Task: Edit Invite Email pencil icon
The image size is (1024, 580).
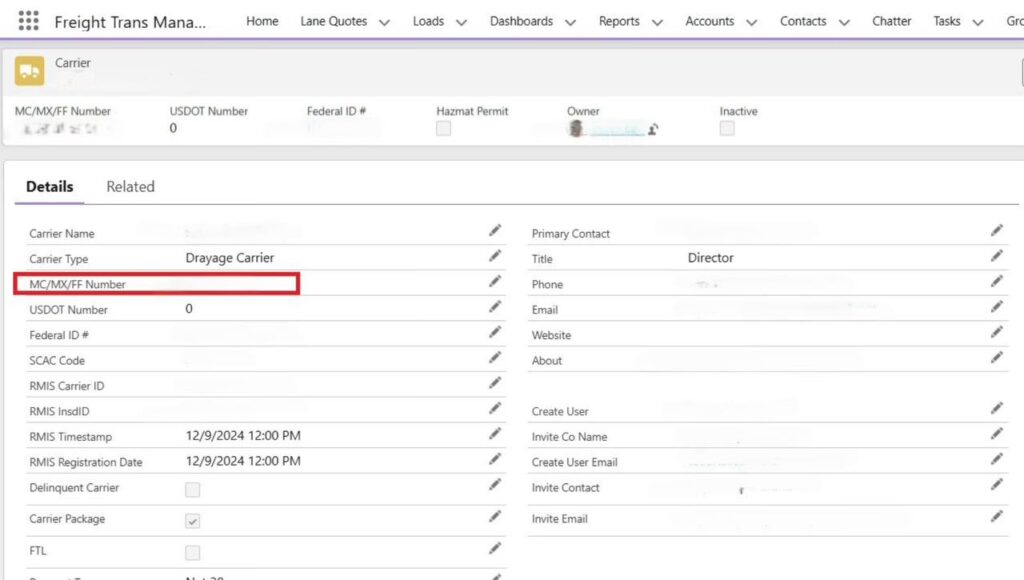Action: point(997,517)
